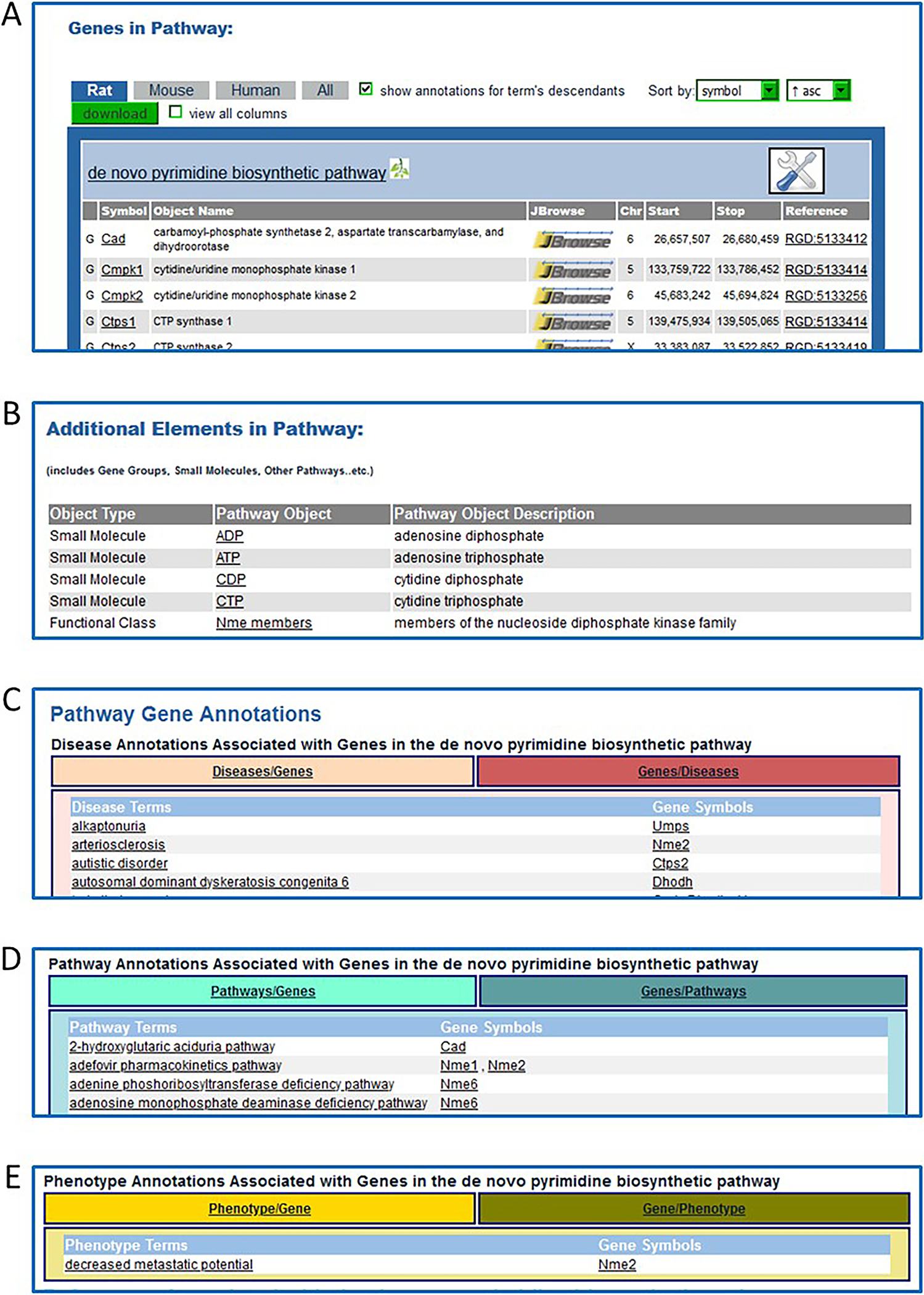This screenshot has width=924, height=1295.
Task: Open the Sort by symbol dropdown
Action: coord(737,91)
